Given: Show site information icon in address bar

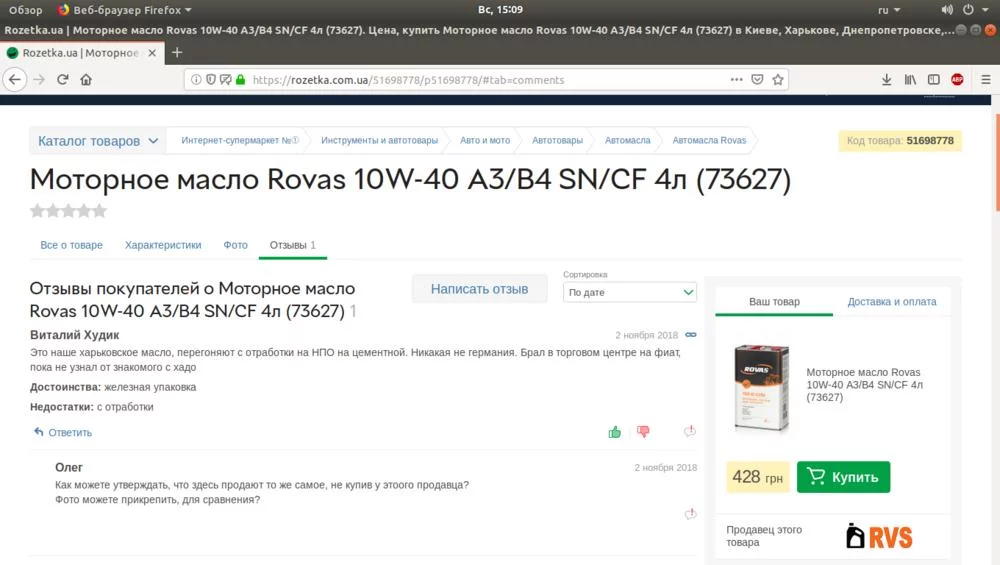Looking at the screenshot, I should 196,80.
